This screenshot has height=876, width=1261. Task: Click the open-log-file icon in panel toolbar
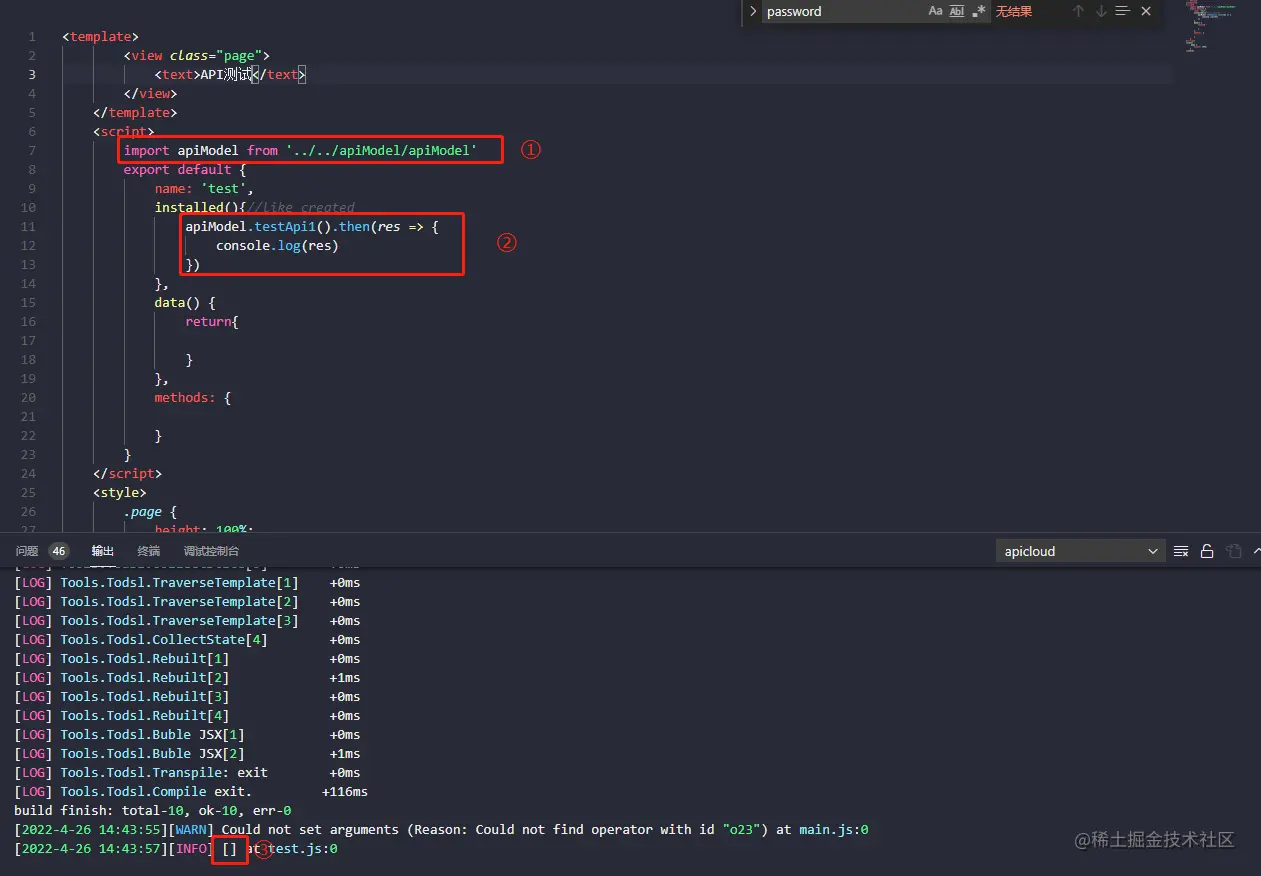click(x=1234, y=551)
